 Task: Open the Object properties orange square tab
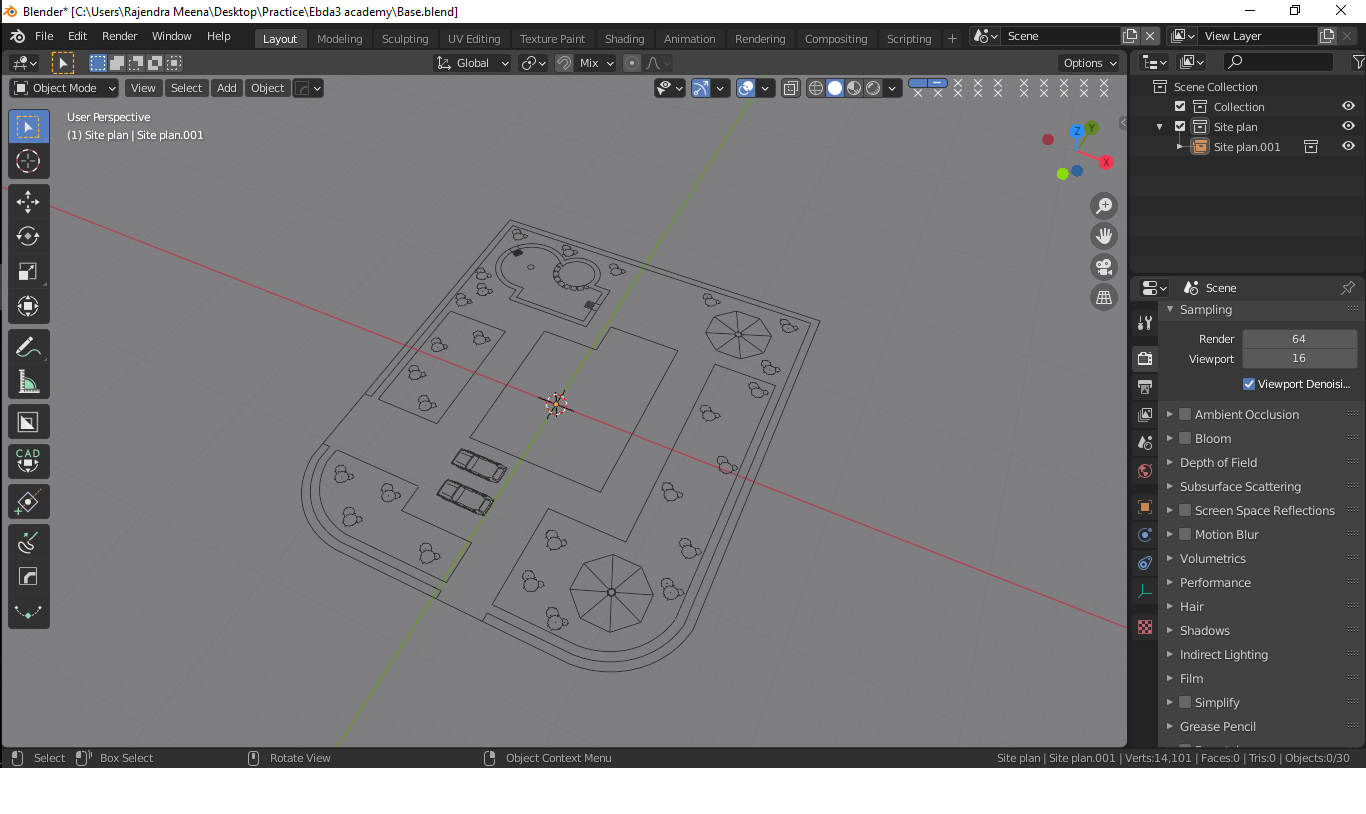[x=1145, y=507]
